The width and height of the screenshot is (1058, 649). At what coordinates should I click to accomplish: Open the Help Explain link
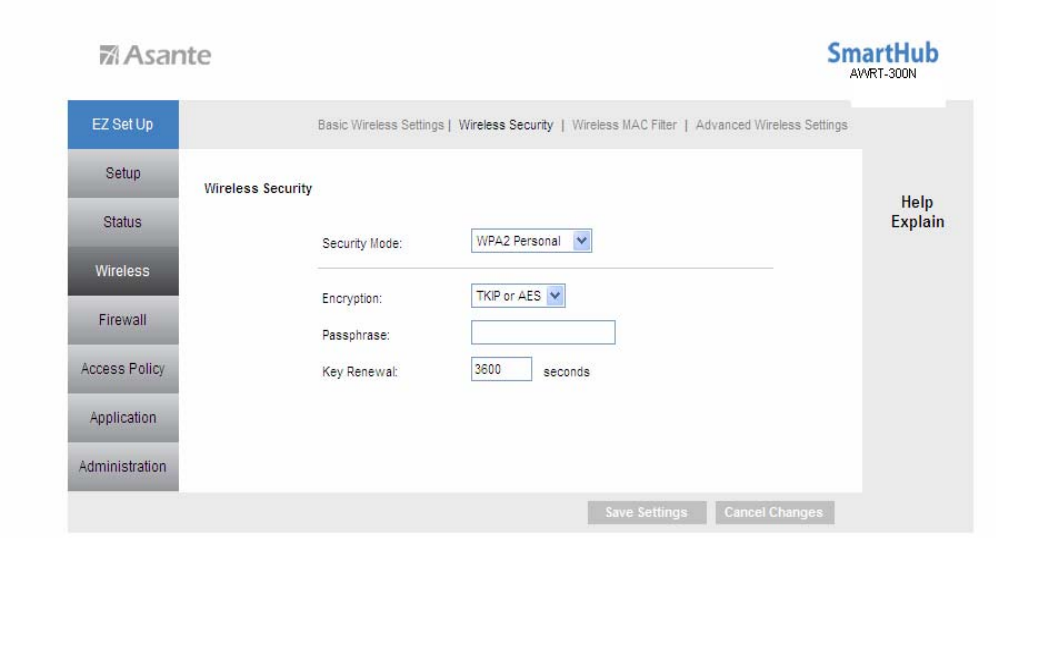917,212
